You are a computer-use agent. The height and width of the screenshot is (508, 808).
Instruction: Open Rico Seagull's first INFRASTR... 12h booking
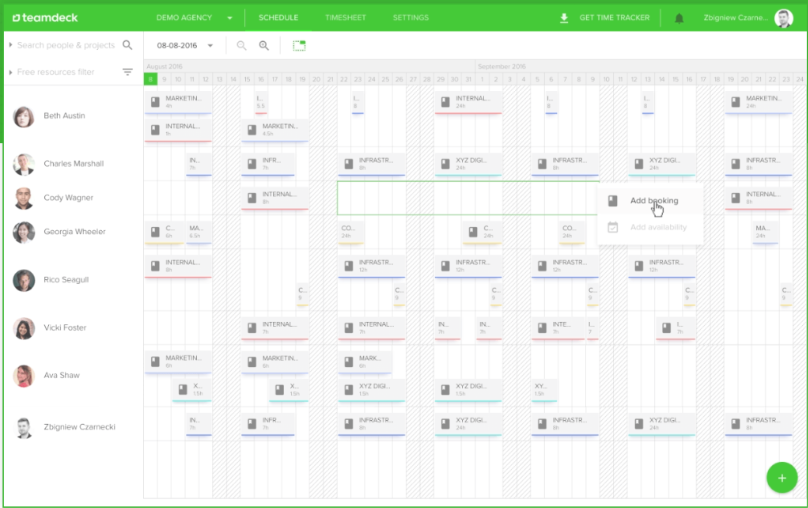371,266
